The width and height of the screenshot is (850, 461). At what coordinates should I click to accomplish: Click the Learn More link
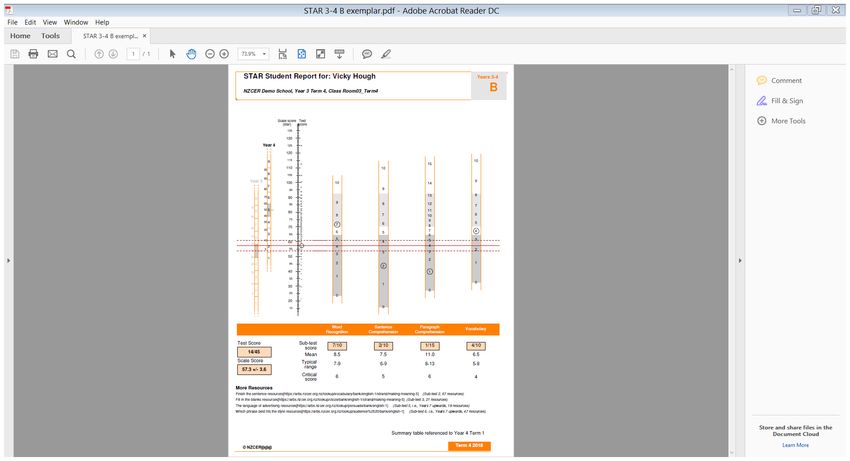795,445
